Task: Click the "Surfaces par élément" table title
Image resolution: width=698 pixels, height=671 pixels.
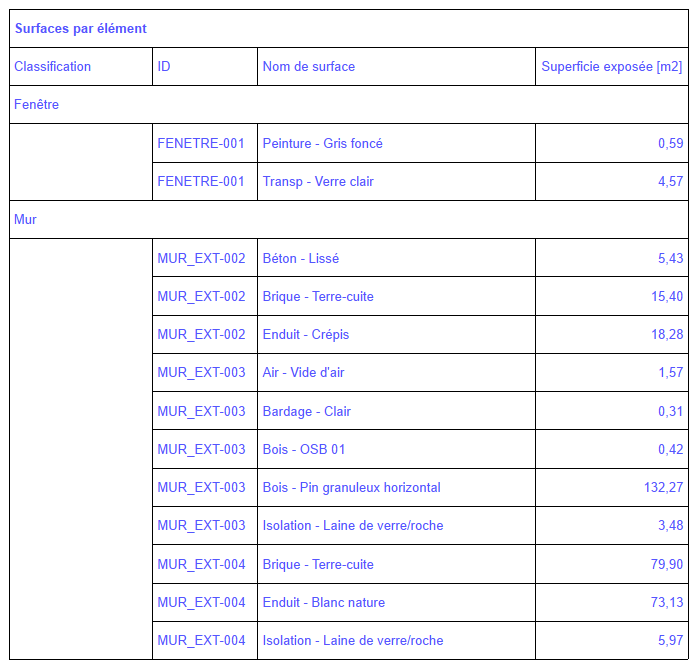Action: coord(81,29)
